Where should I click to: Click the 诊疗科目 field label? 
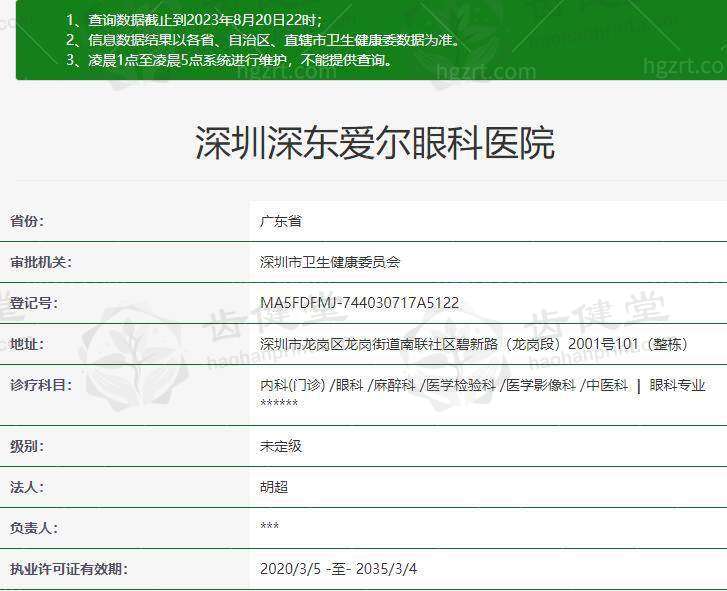pos(41,385)
